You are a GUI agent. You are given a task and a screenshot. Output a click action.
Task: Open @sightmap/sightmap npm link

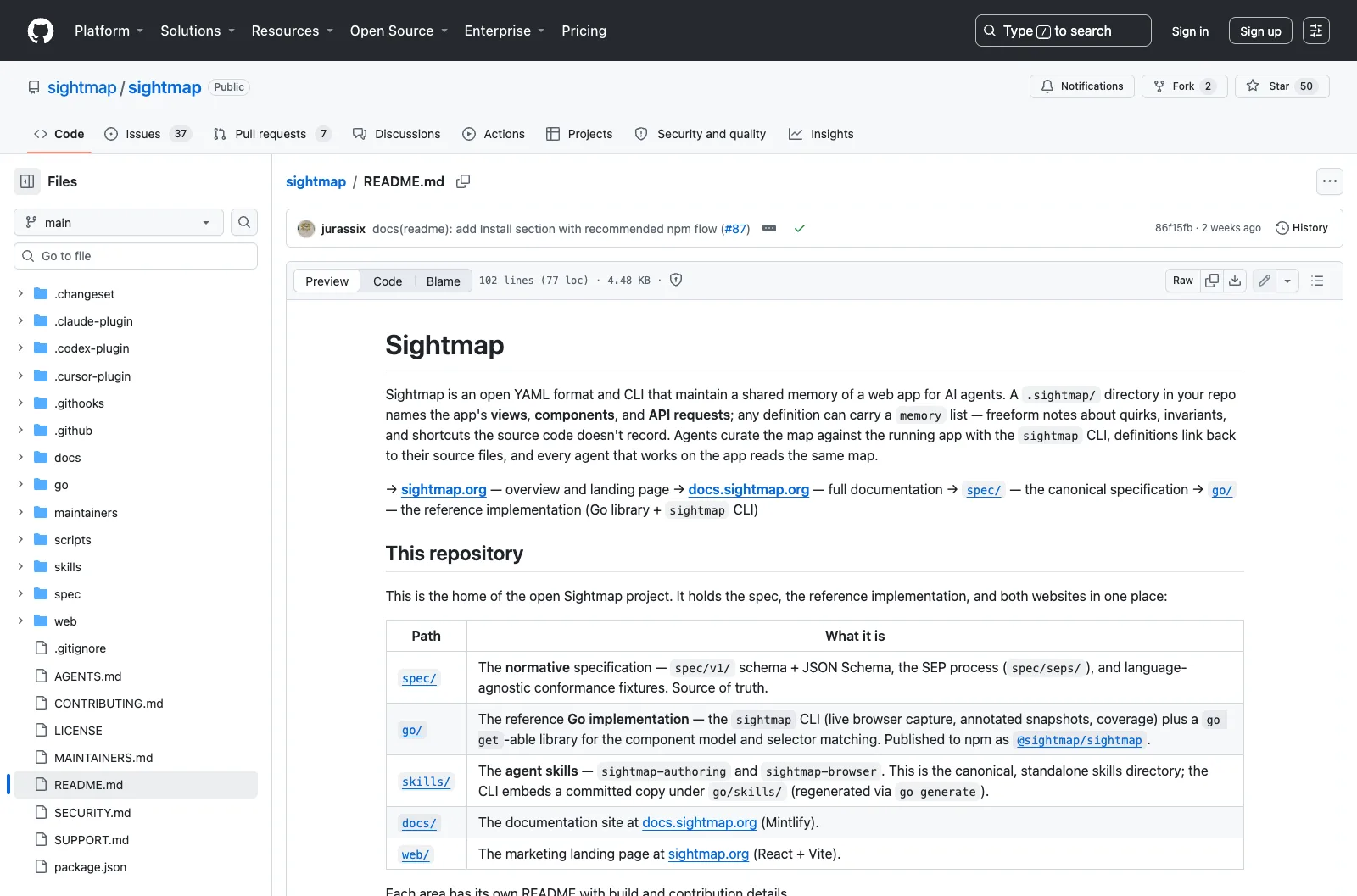1079,740
